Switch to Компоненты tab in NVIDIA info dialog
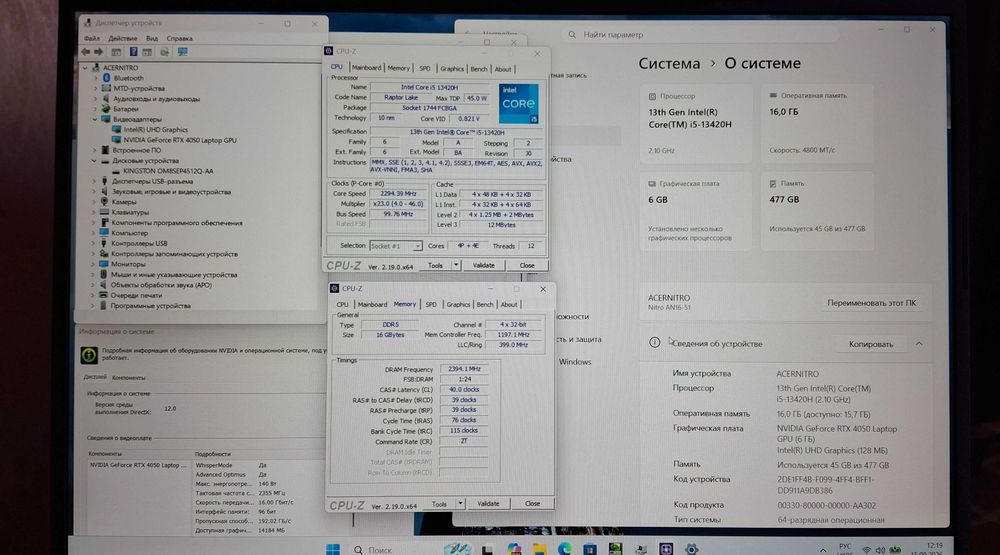The height and width of the screenshot is (555, 1000). pyautogui.click(x=129, y=378)
